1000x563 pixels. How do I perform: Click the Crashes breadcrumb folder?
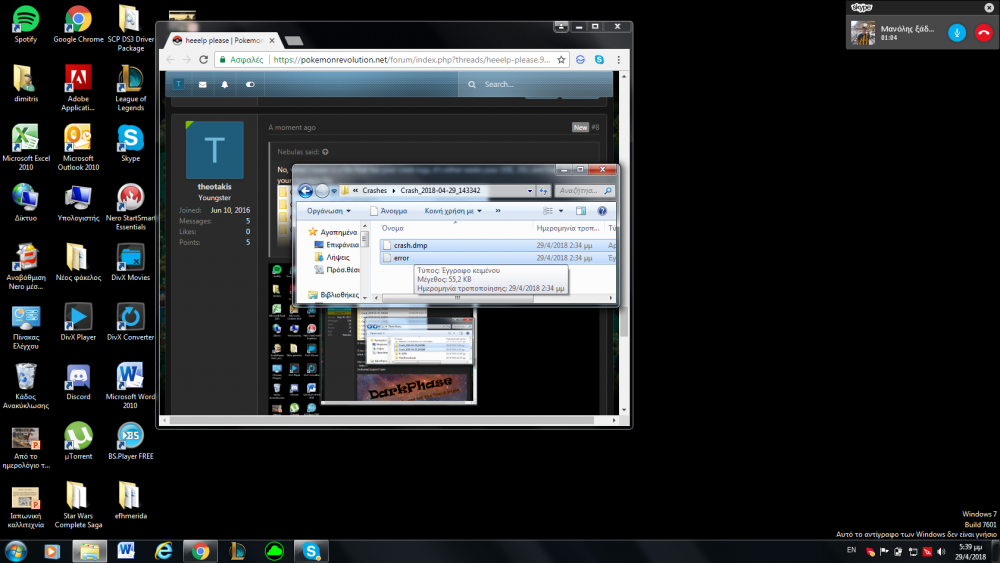(x=374, y=190)
